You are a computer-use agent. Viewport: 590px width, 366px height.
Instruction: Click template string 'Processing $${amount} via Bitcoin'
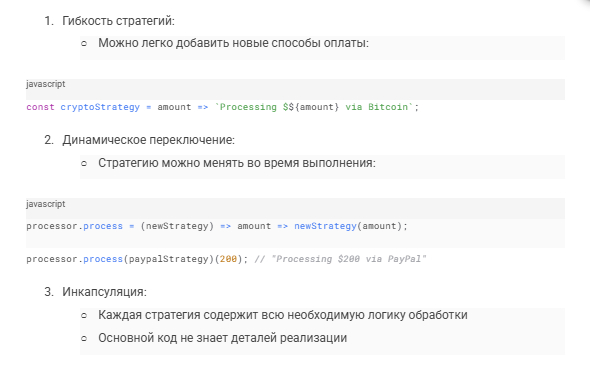click(314, 107)
